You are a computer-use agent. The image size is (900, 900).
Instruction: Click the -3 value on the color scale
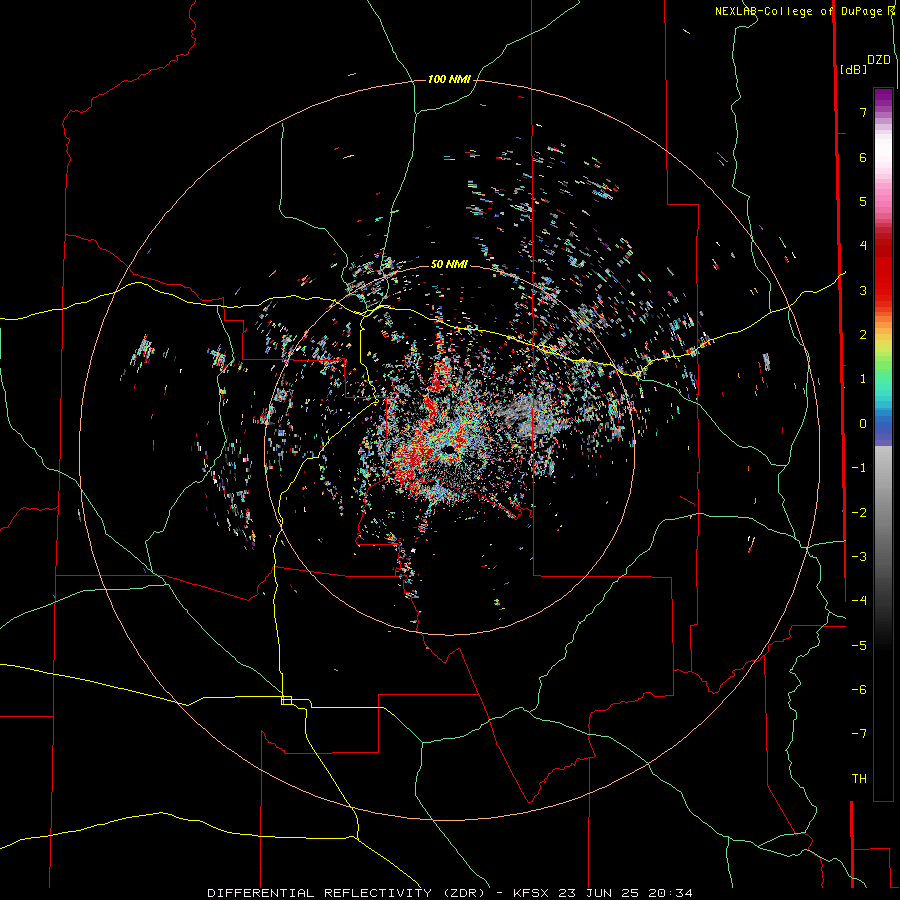(x=859, y=557)
